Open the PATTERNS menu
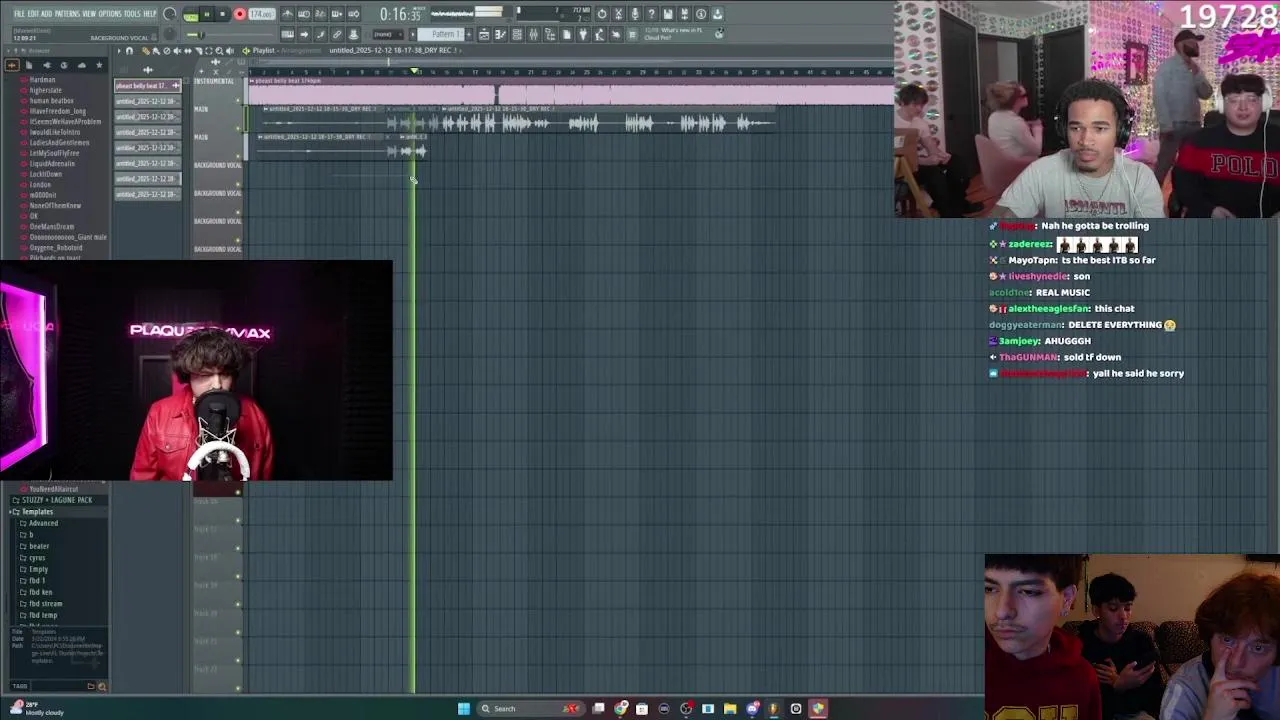1280x720 pixels. tap(67, 14)
